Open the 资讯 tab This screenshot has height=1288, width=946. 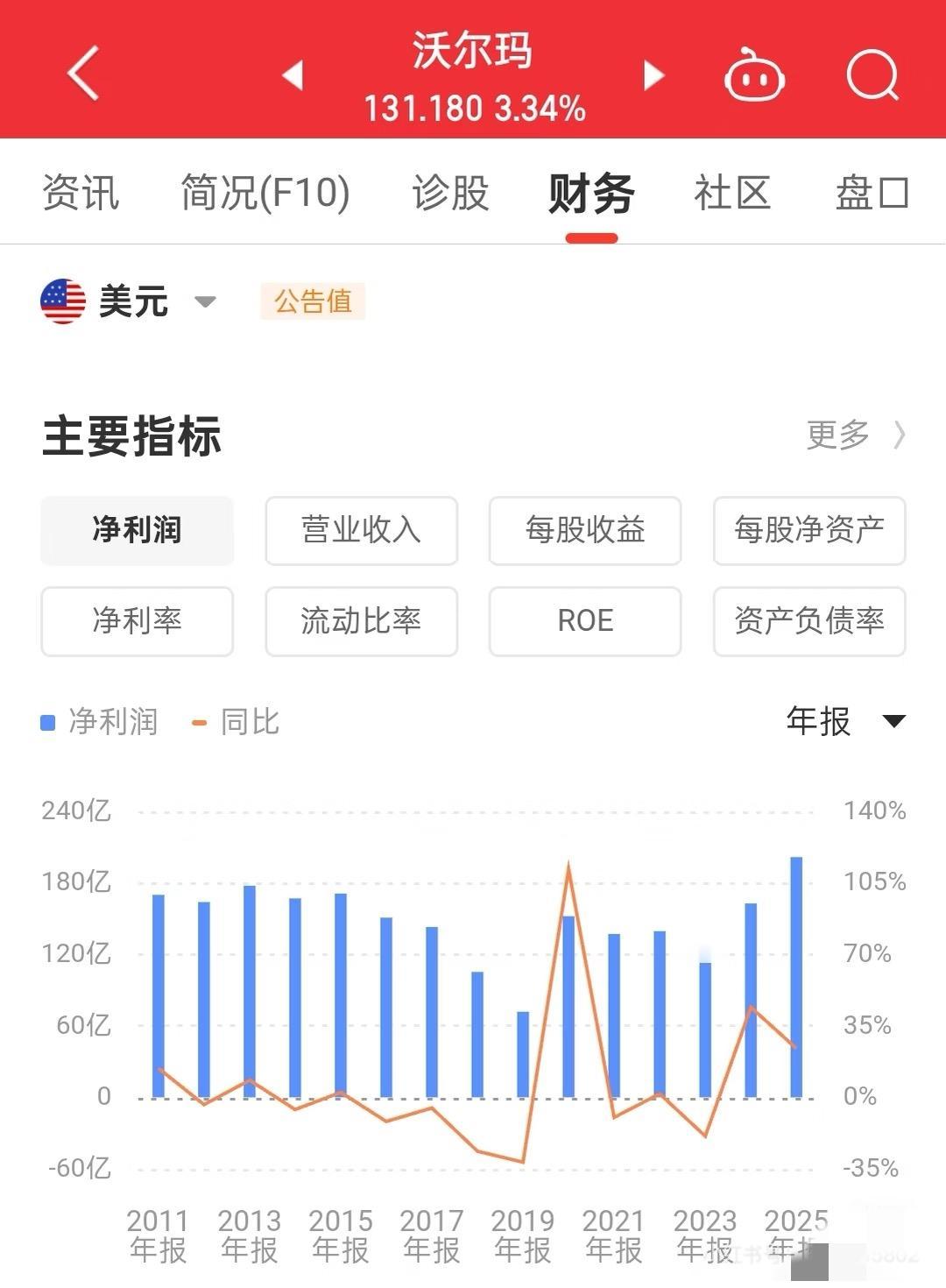(81, 193)
